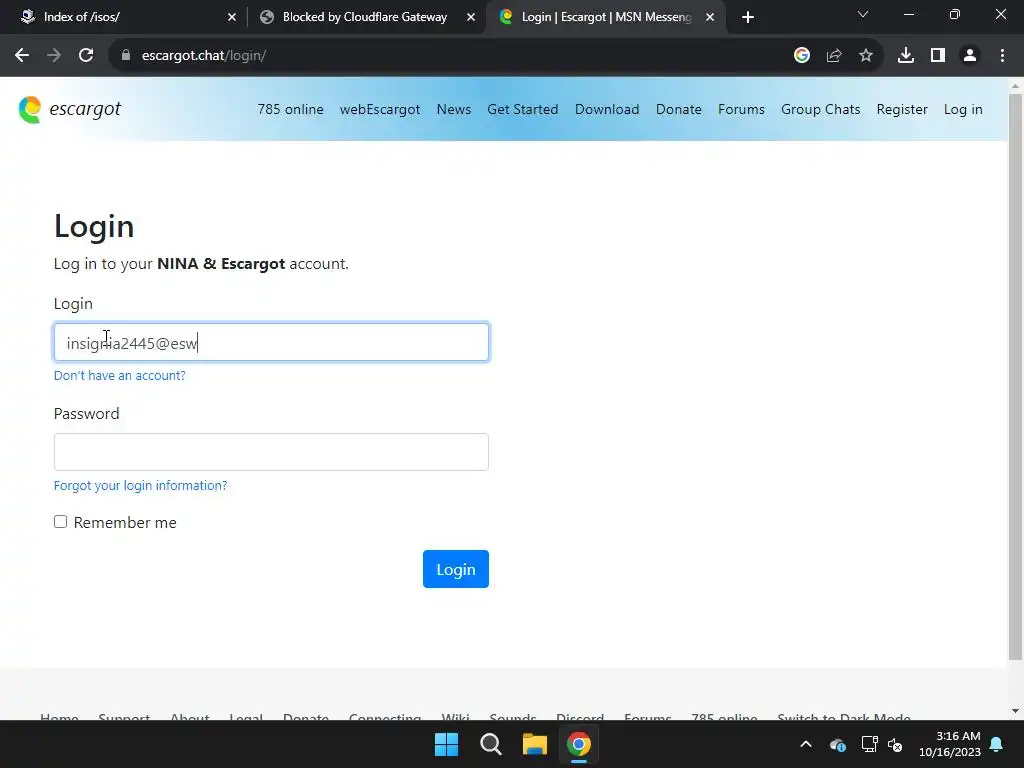Focus the Login email field
The image size is (1024, 768).
point(271,342)
